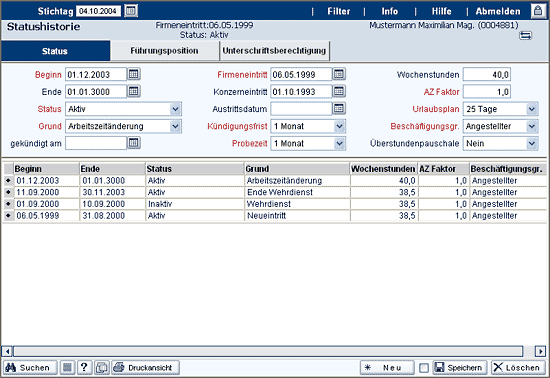Image resolution: width=550 pixels, height=378 pixels.
Task: Click the Beschäftigungsgr. column header
Action: coord(508,169)
